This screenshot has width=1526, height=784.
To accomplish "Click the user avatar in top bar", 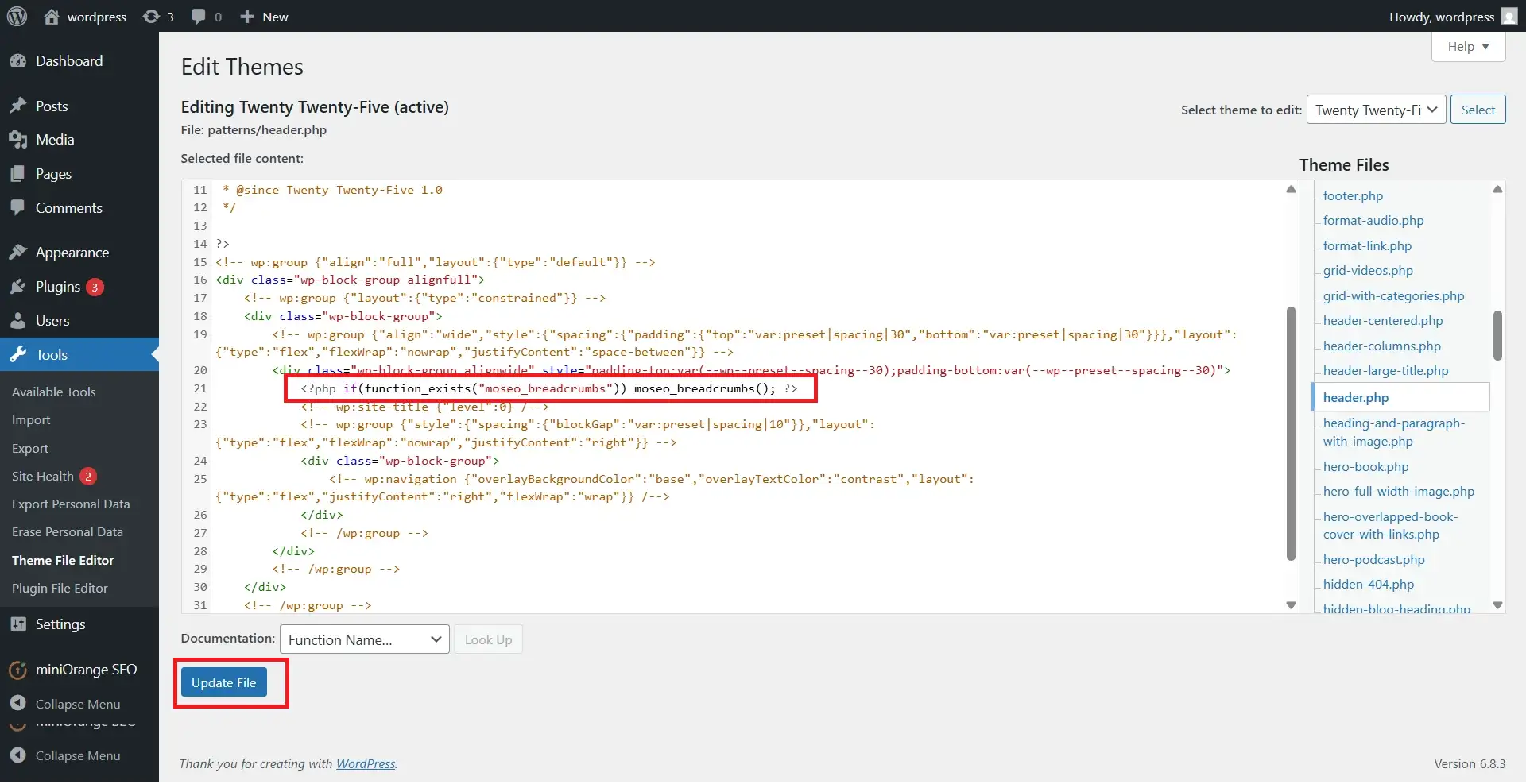I will pyautogui.click(x=1509, y=17).
